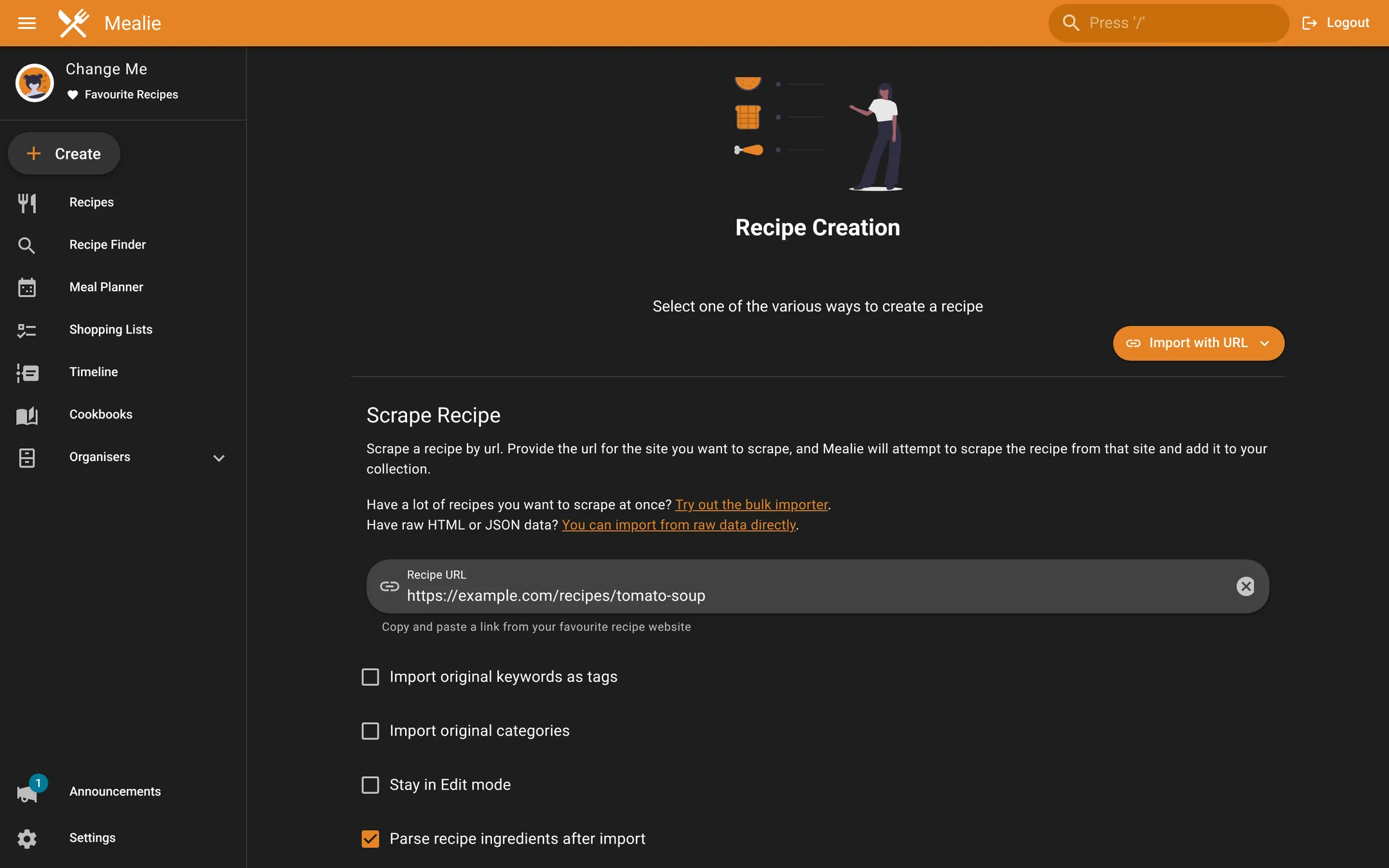The width and height of the screenshot is (1389, 868).
Task: Click the Shopping Lists checklist icon
Action: coord(27,330)
